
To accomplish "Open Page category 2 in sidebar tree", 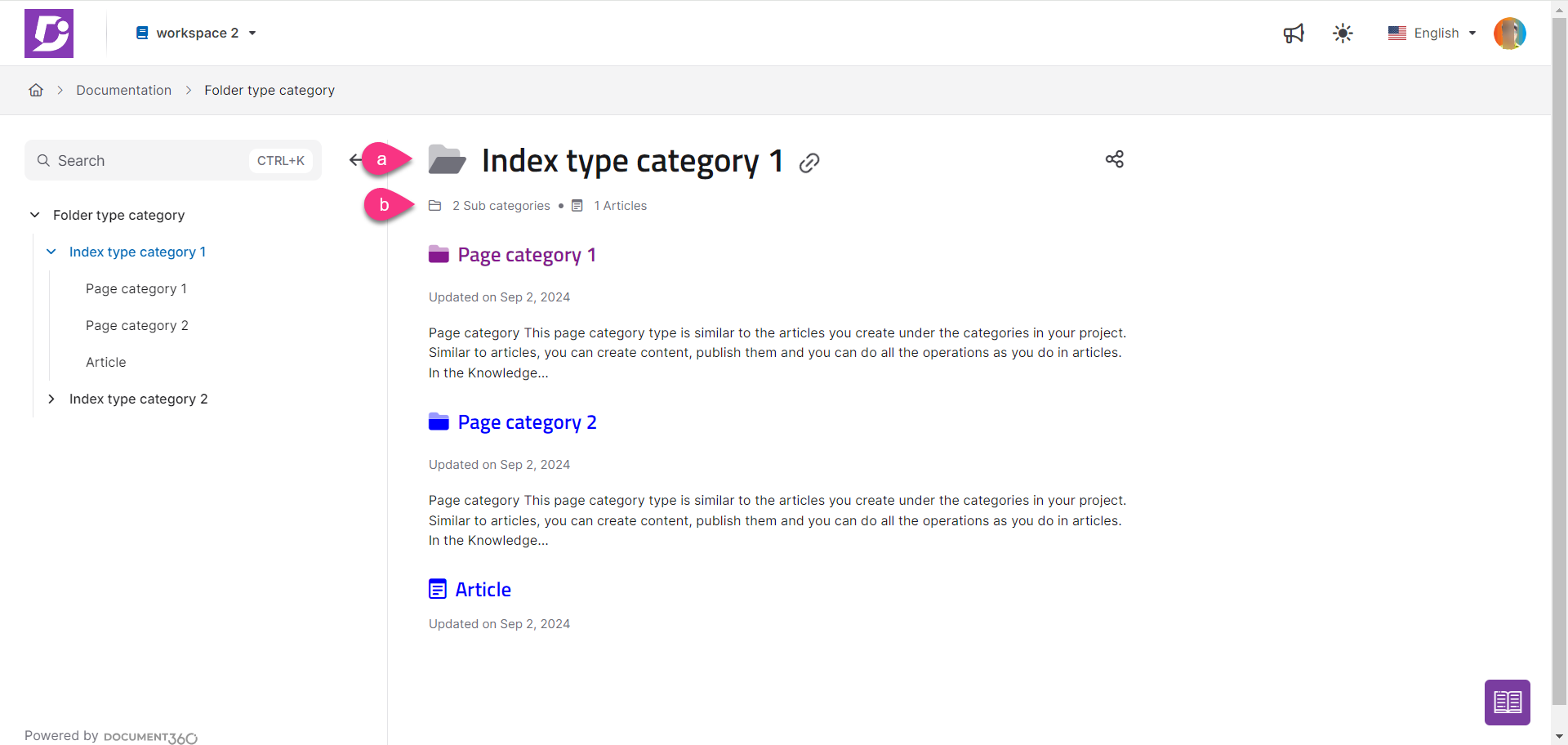I will (137, 325).
